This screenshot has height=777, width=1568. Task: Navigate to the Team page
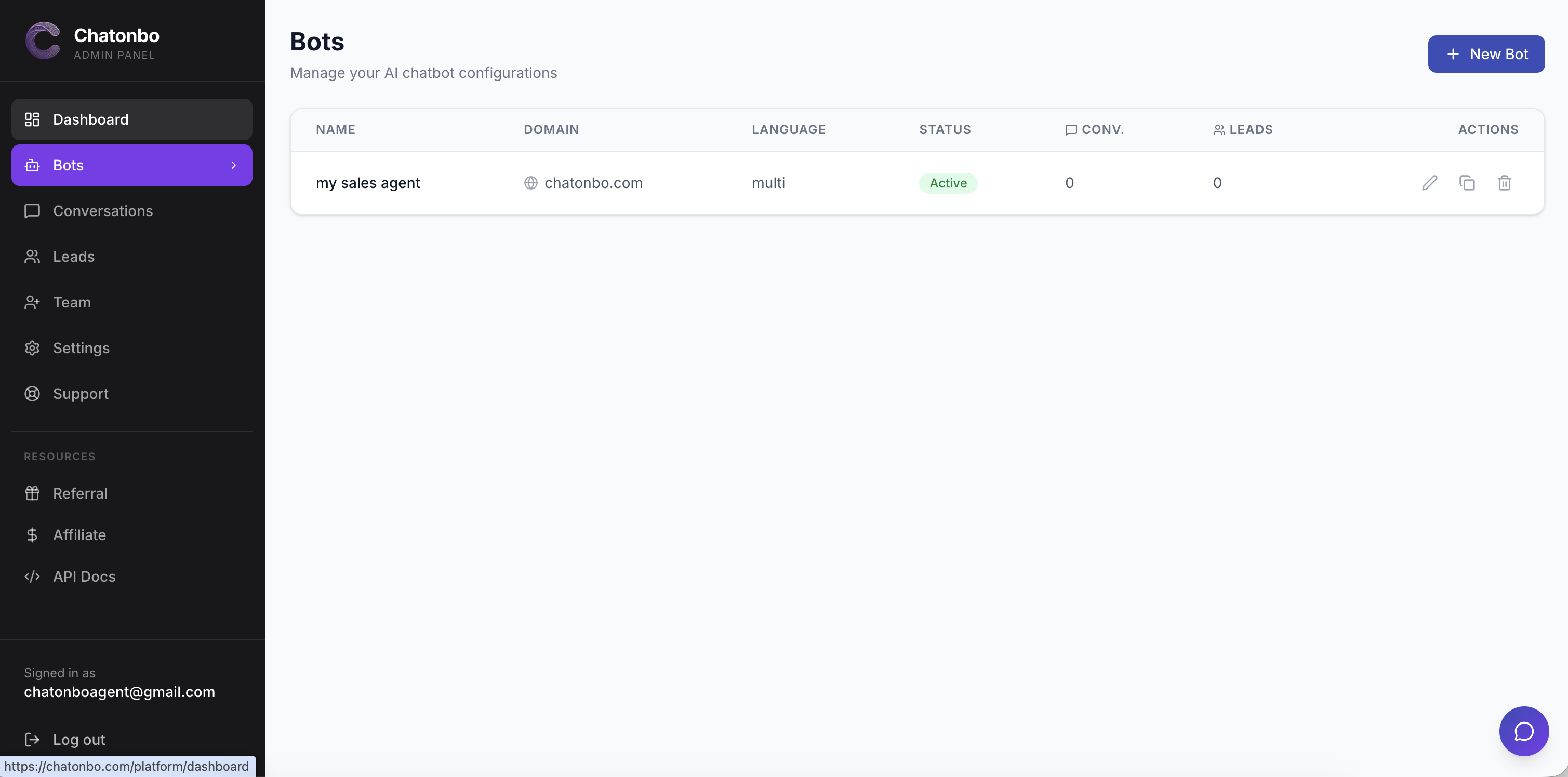(x=72, y=302)
